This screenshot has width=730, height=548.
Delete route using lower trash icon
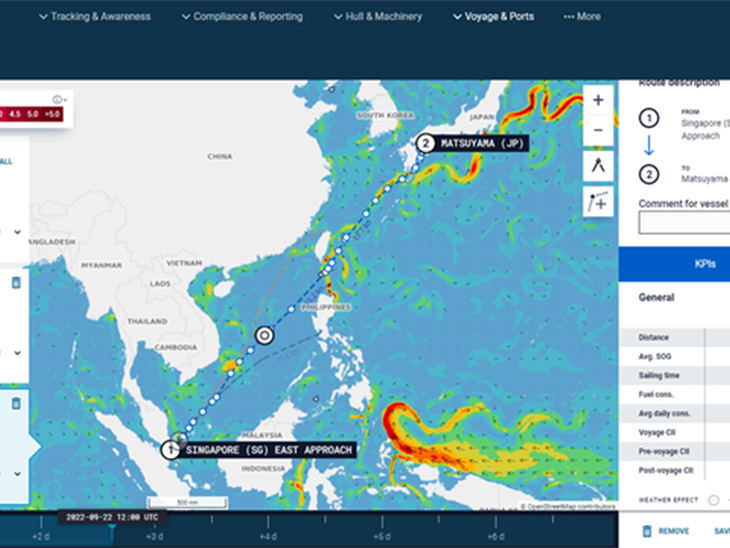coord(16,403)
